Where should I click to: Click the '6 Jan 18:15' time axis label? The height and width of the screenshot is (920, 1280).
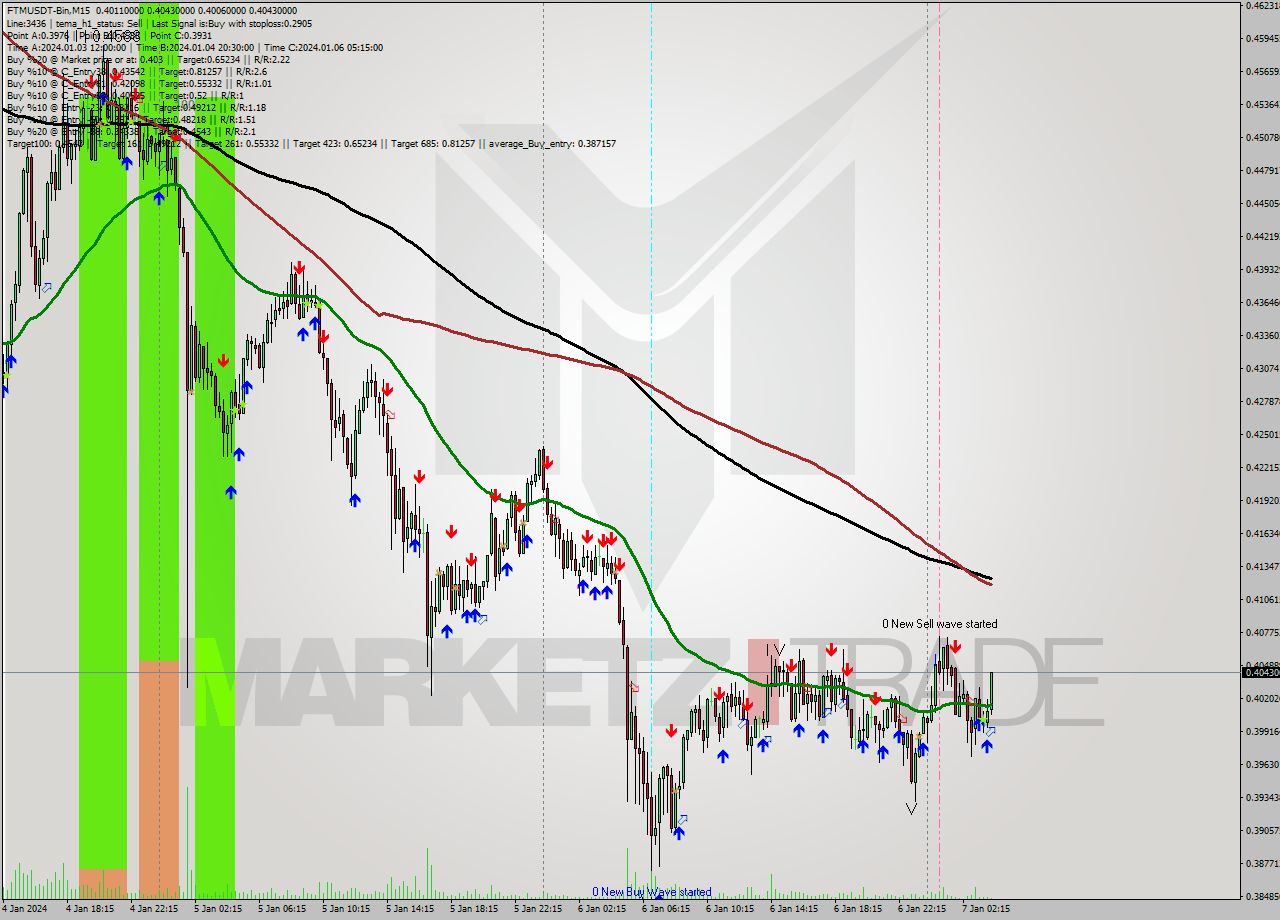(x=858, y=909)
